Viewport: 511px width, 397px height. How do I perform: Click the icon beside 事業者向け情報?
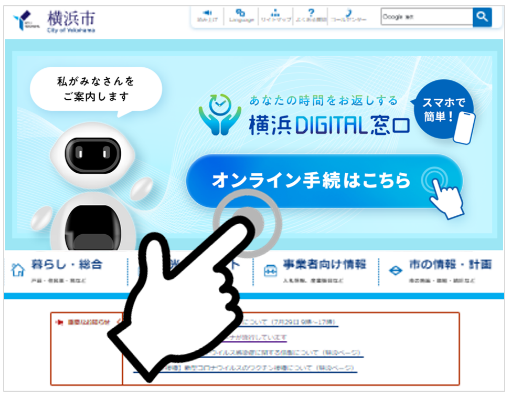pos(270,271)
